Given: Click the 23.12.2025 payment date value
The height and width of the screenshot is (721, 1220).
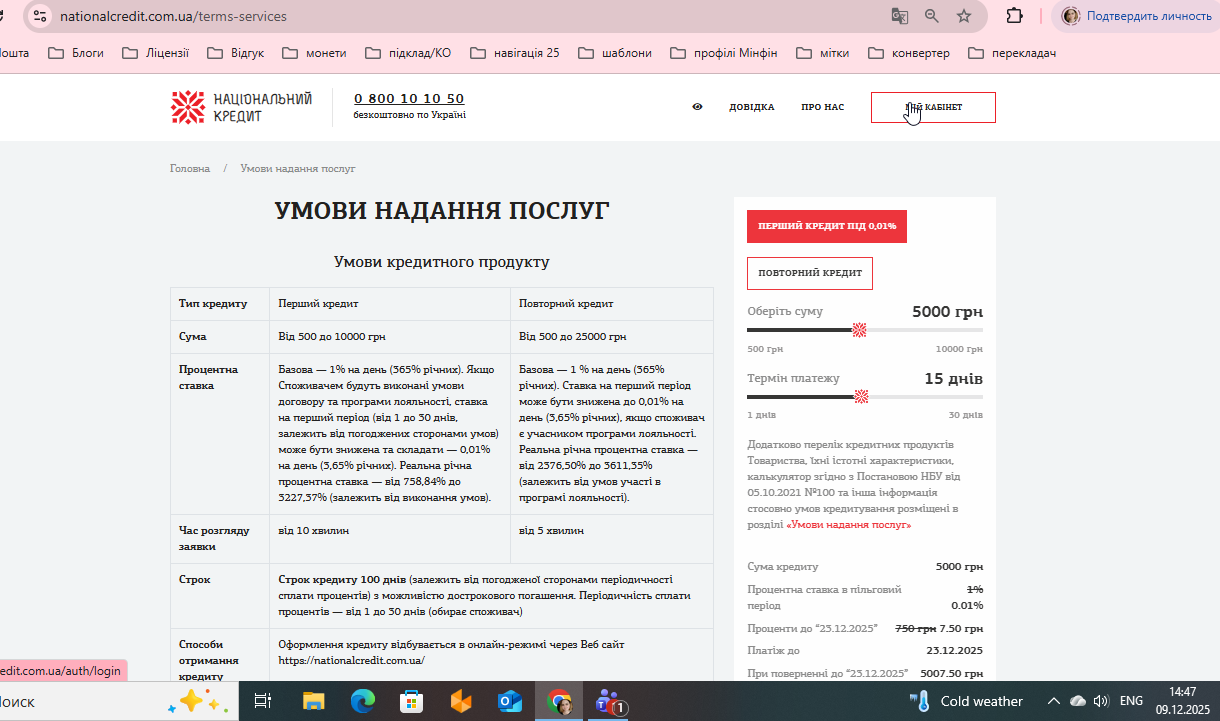Looking at the screenshot, I should coord(954,650).
